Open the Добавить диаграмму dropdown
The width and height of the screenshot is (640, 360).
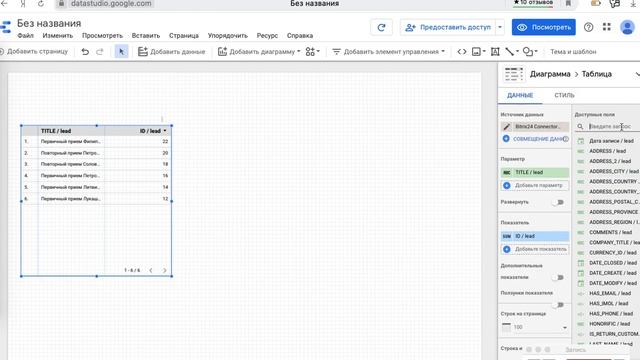tap(259, 52)
